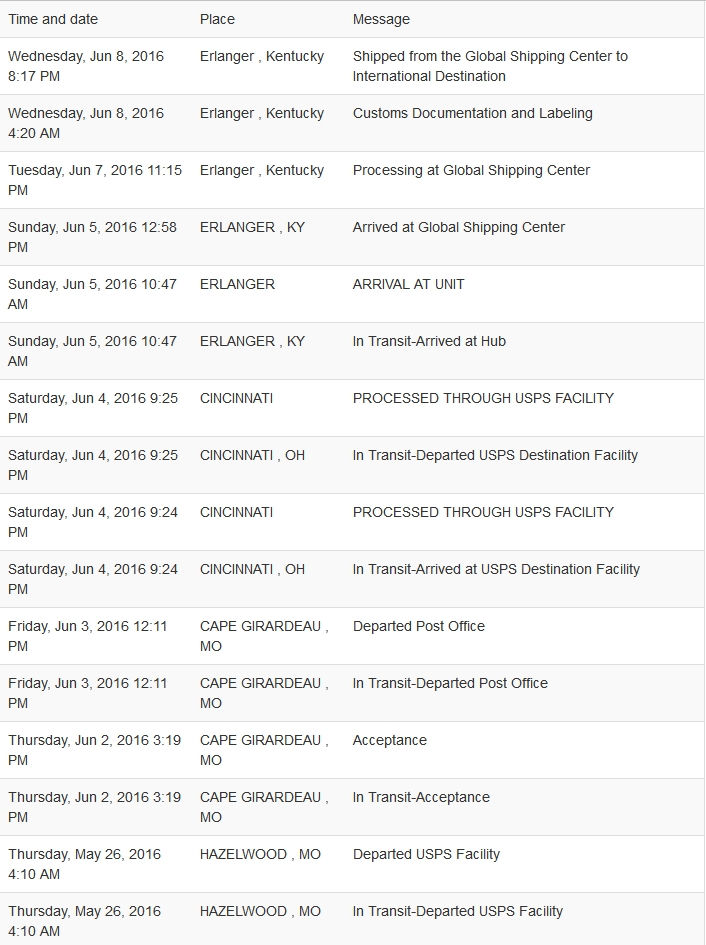Select 'Processing at Global Shipping Center' text
Viewport: 706px width, 945px height.
point(471,171)
